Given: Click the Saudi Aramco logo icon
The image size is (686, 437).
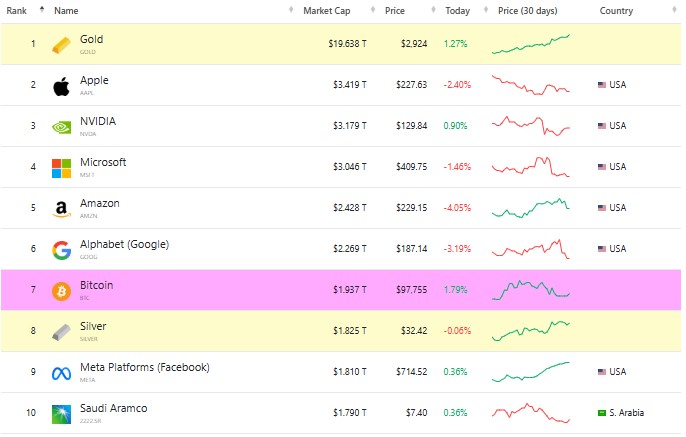Looking at the screenshot, I should tap(61, 413).
